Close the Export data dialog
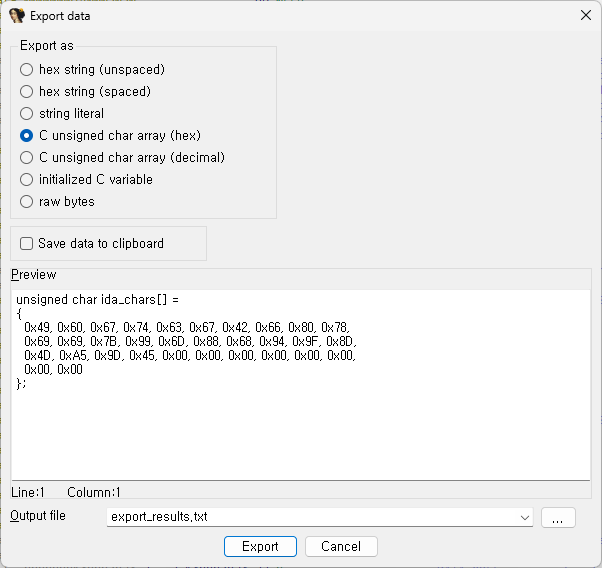 585,15
